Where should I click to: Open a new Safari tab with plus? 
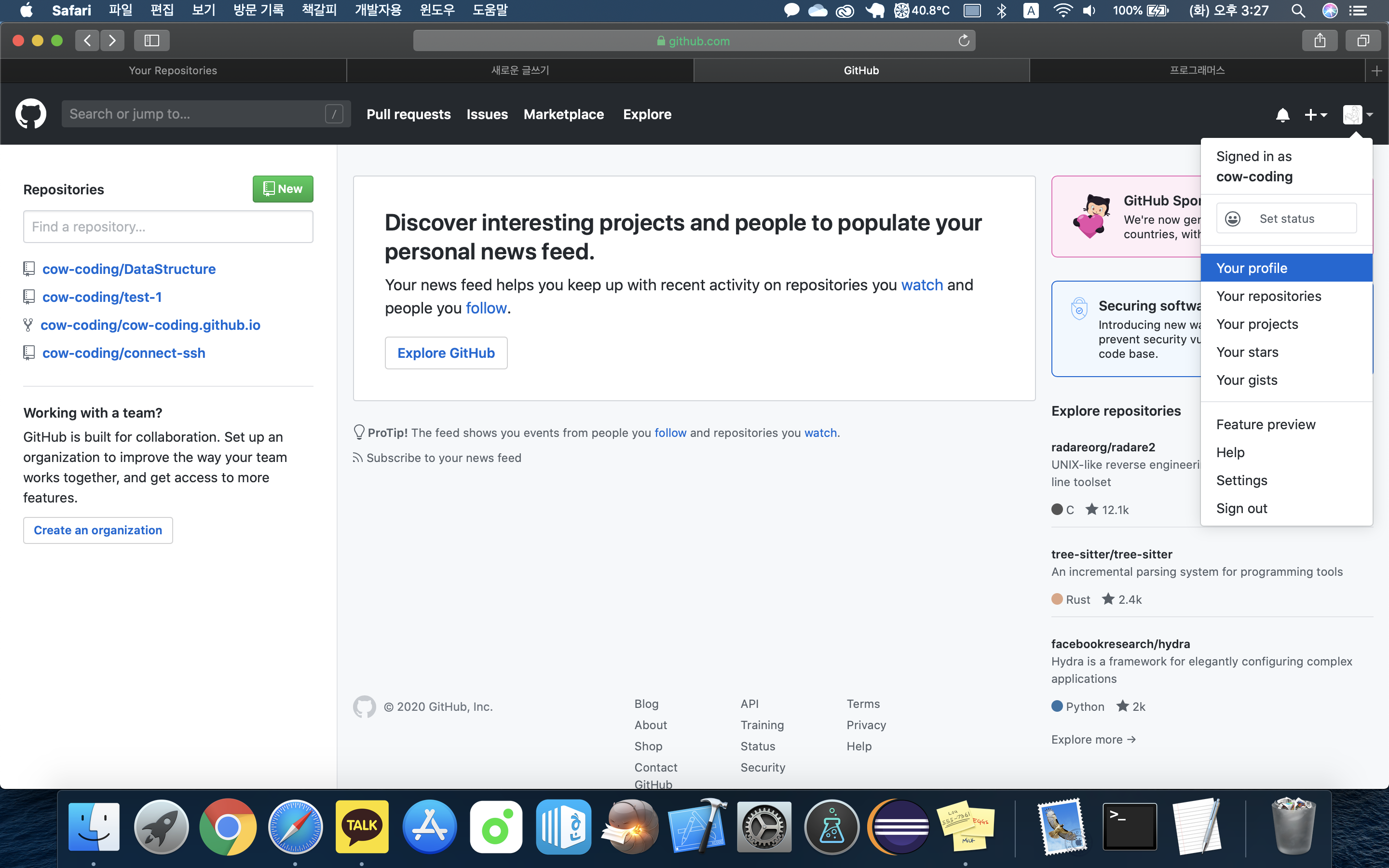click(1376, 70)
